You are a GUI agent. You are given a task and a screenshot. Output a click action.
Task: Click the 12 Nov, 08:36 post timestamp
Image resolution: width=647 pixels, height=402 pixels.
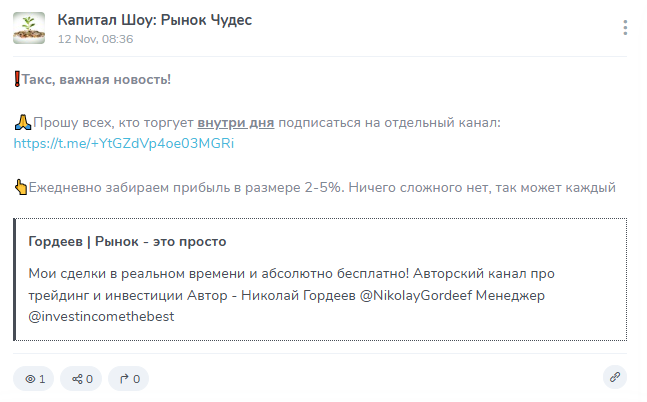(x=95, y=39)
